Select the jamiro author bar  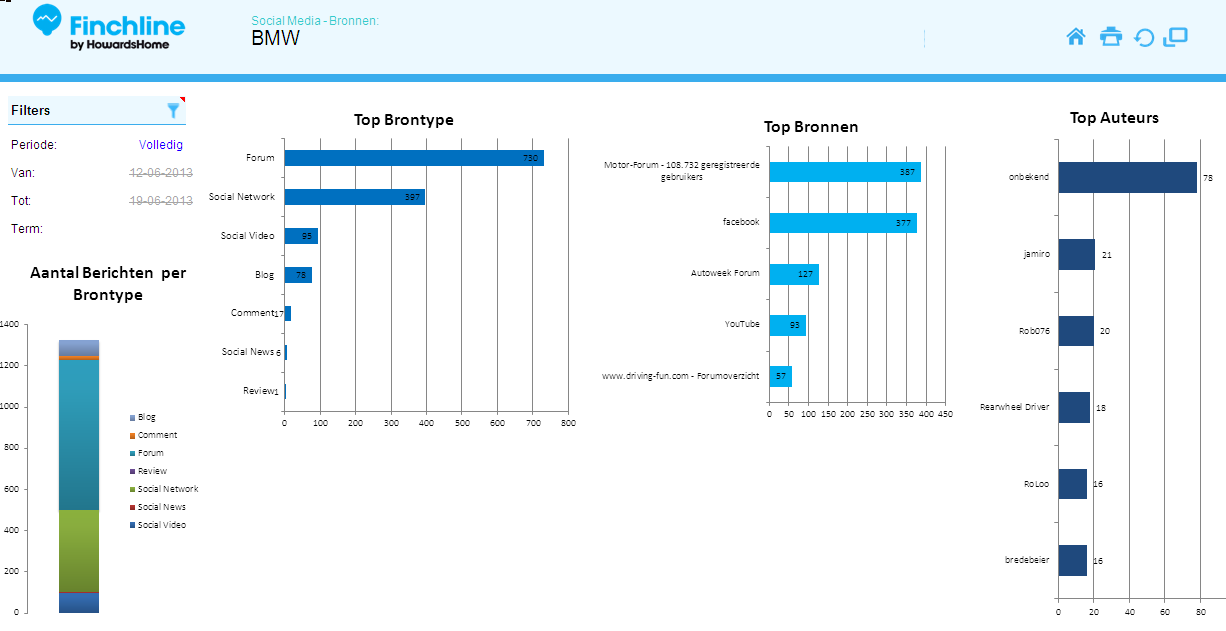[1077, 254]
